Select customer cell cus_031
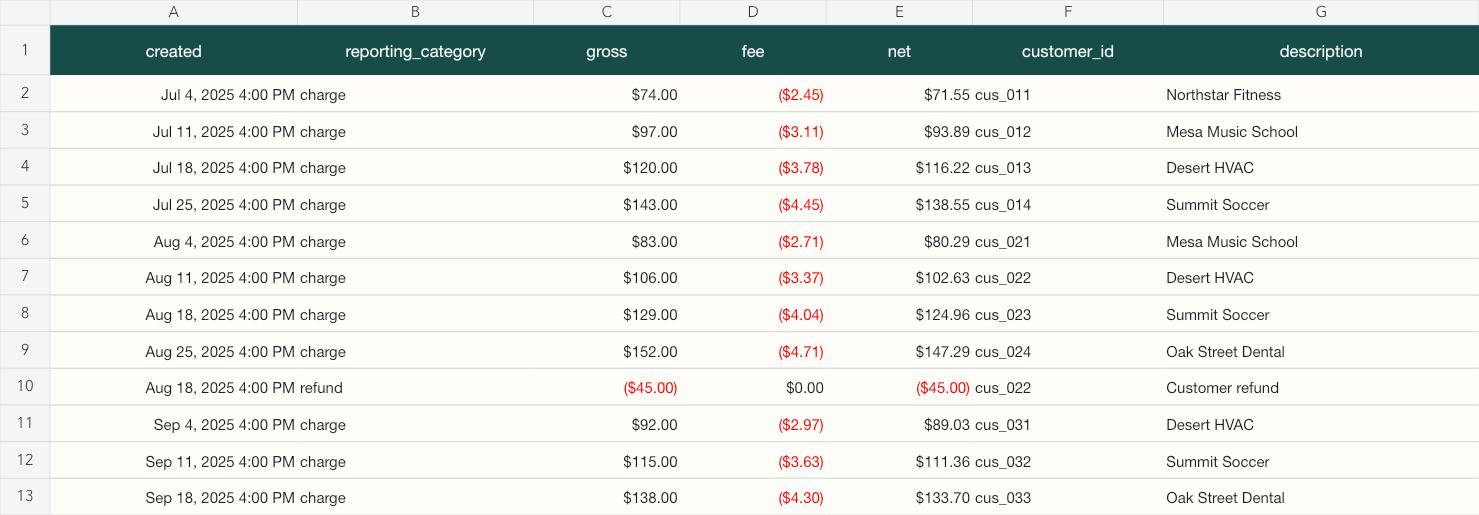The image size is (1479, 515). click(x=1068, y=424)
